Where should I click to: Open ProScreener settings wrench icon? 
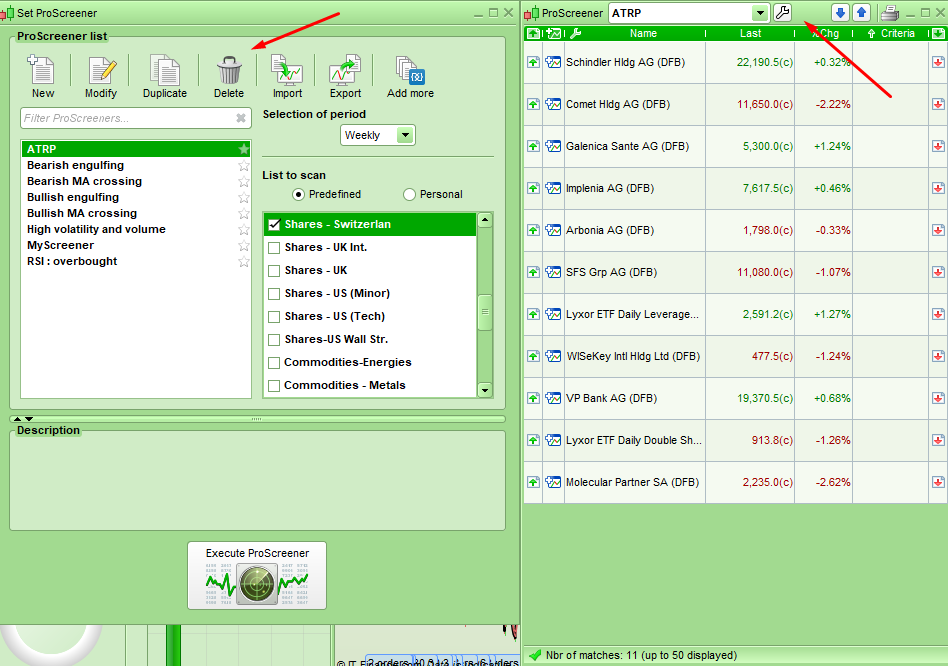click(x=782, y=13)
